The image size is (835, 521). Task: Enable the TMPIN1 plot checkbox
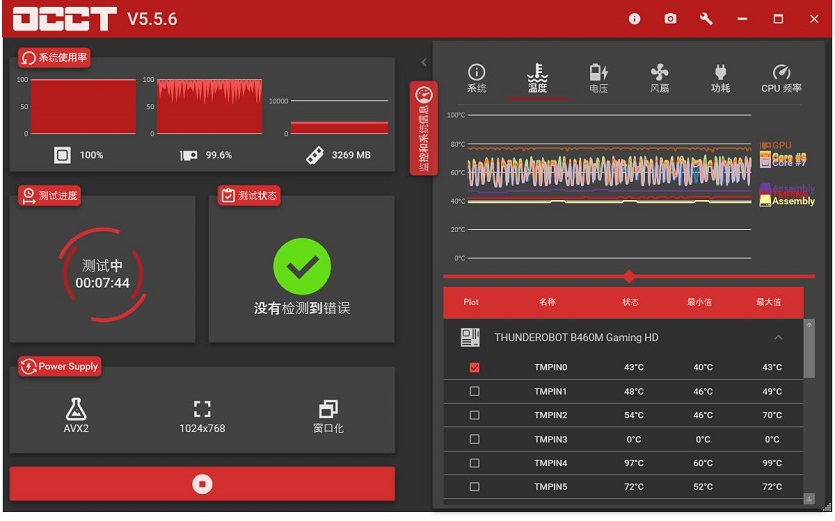tap(474, 391)
